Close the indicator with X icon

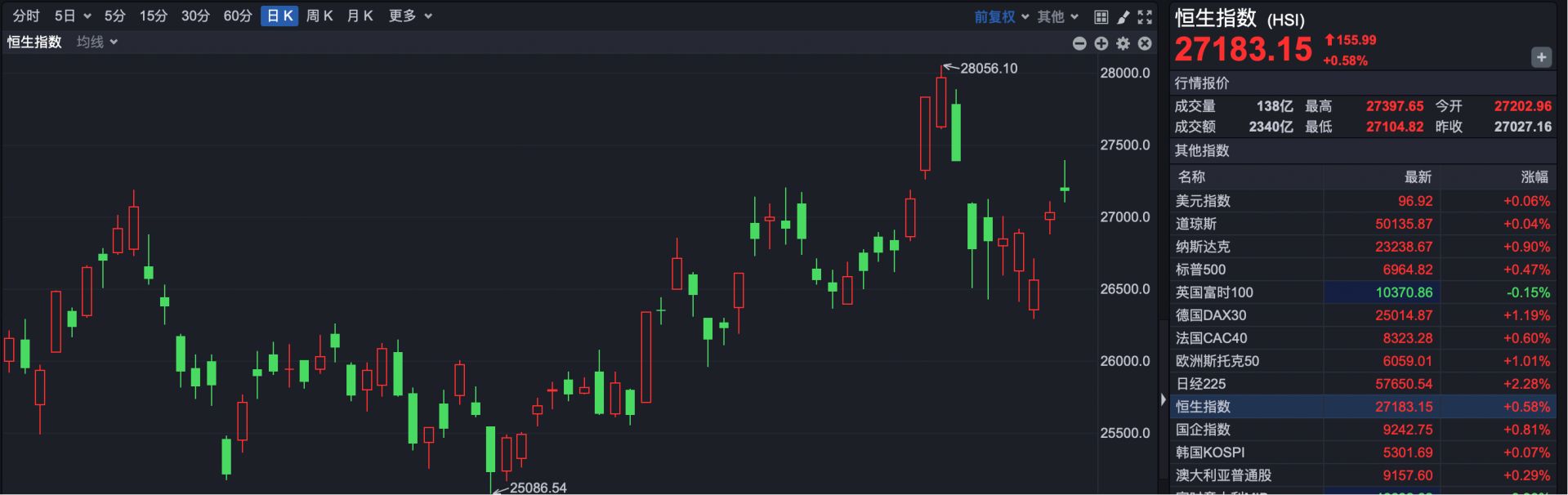(x=1145, y=43)
